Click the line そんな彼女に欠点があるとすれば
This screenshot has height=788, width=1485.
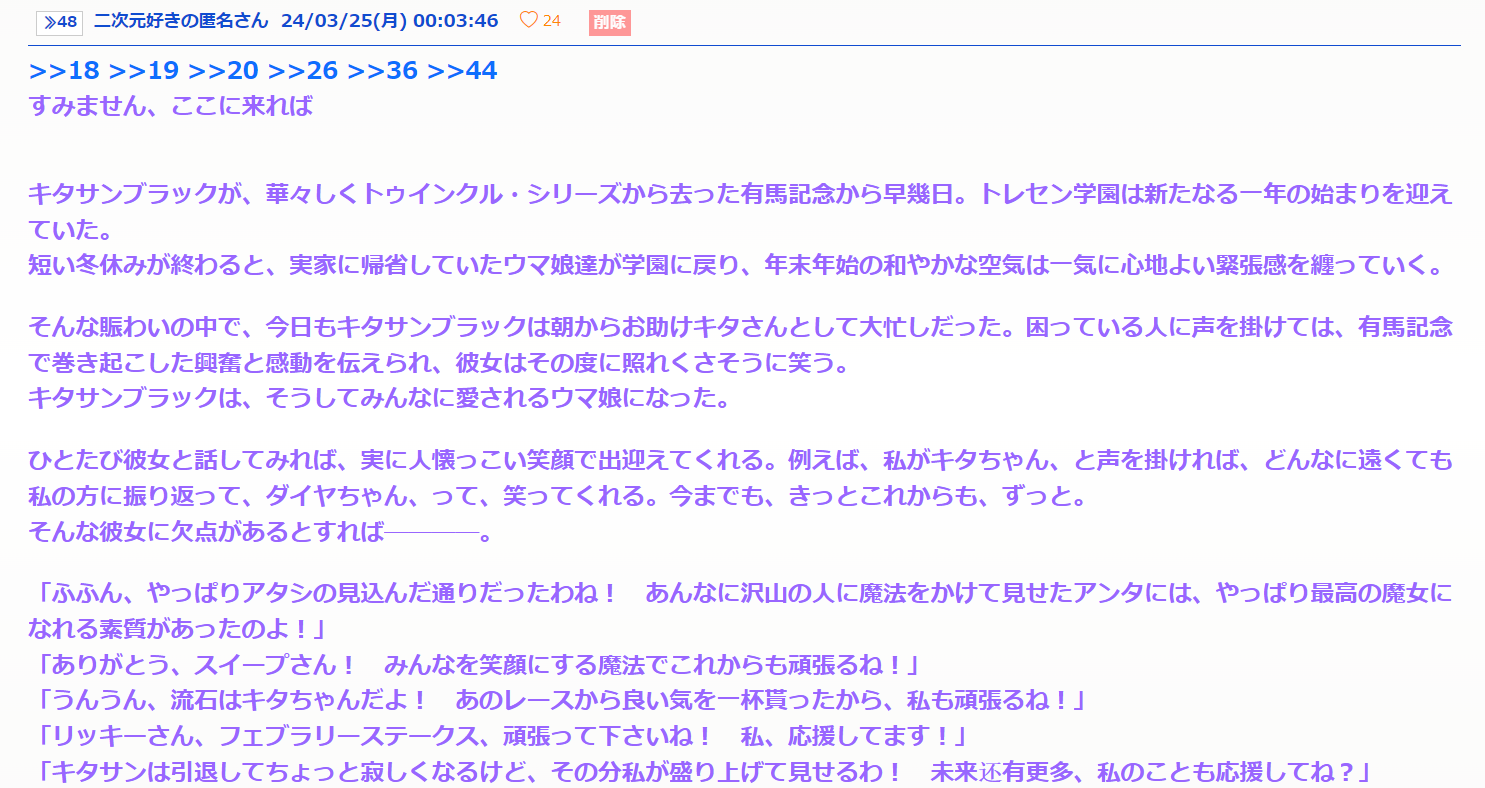[x=260, y=531]
